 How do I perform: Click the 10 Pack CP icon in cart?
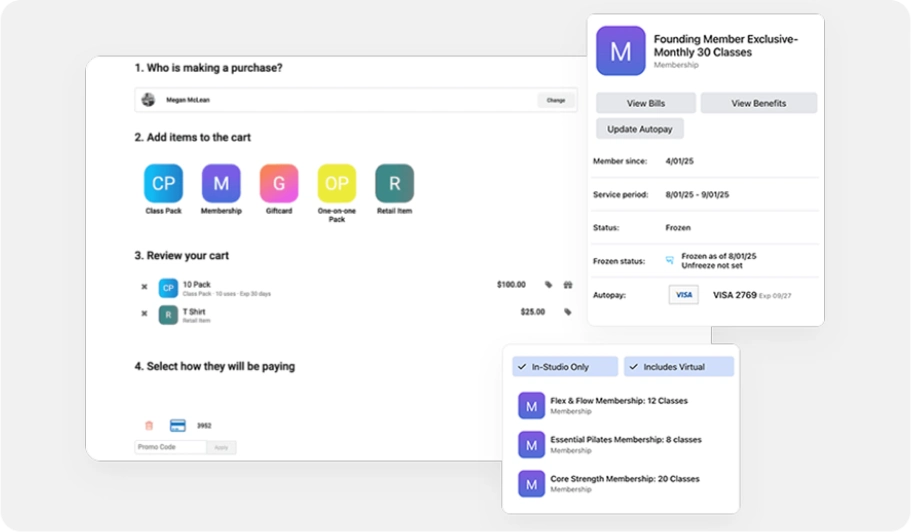click(x=168, y=287)
